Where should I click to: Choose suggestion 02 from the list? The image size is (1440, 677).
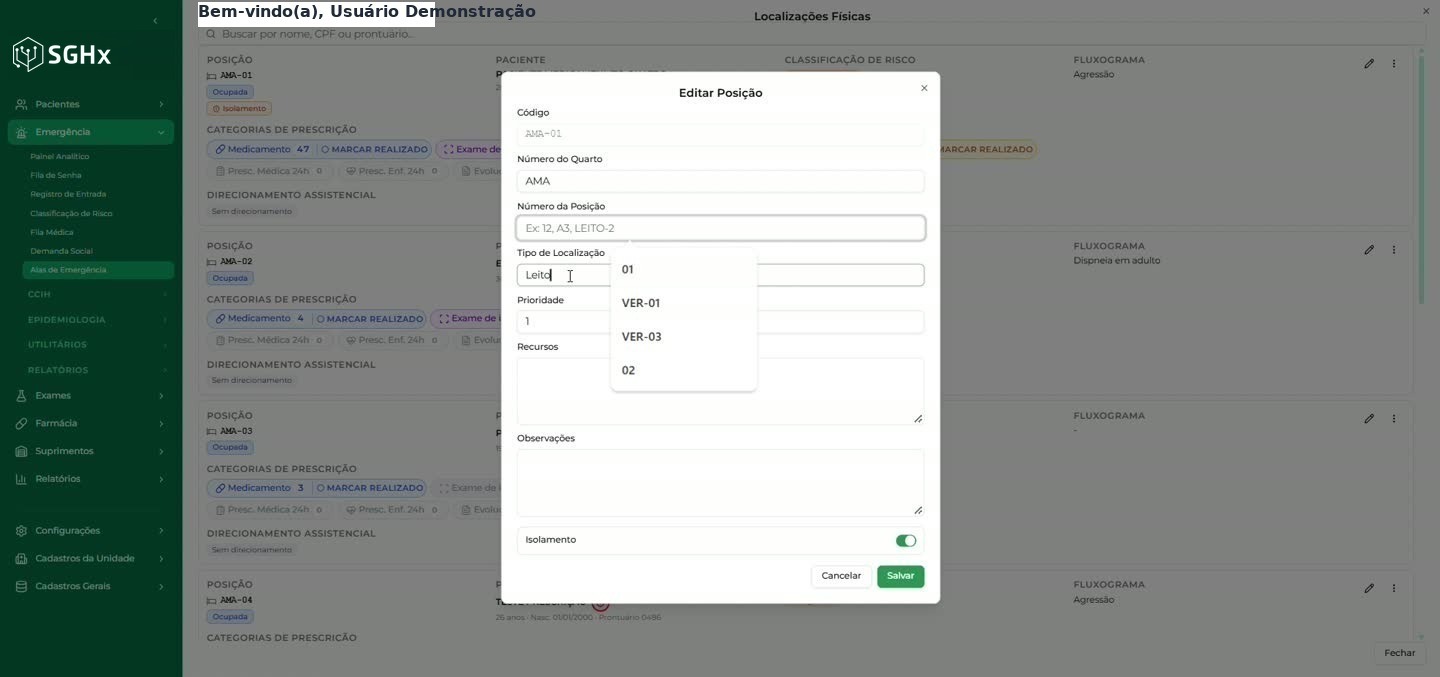click(683, 370)
